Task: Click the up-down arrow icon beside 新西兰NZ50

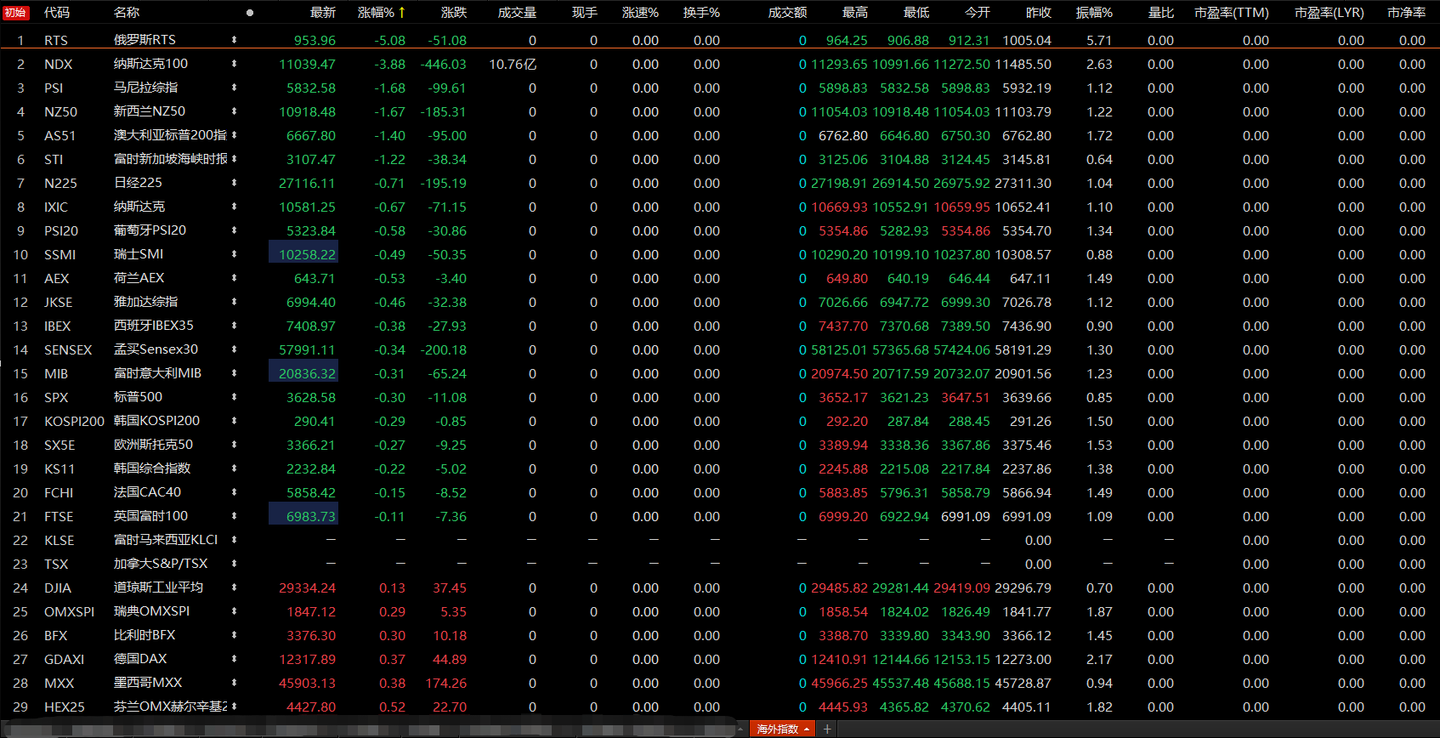Action: tap(234, 112)
